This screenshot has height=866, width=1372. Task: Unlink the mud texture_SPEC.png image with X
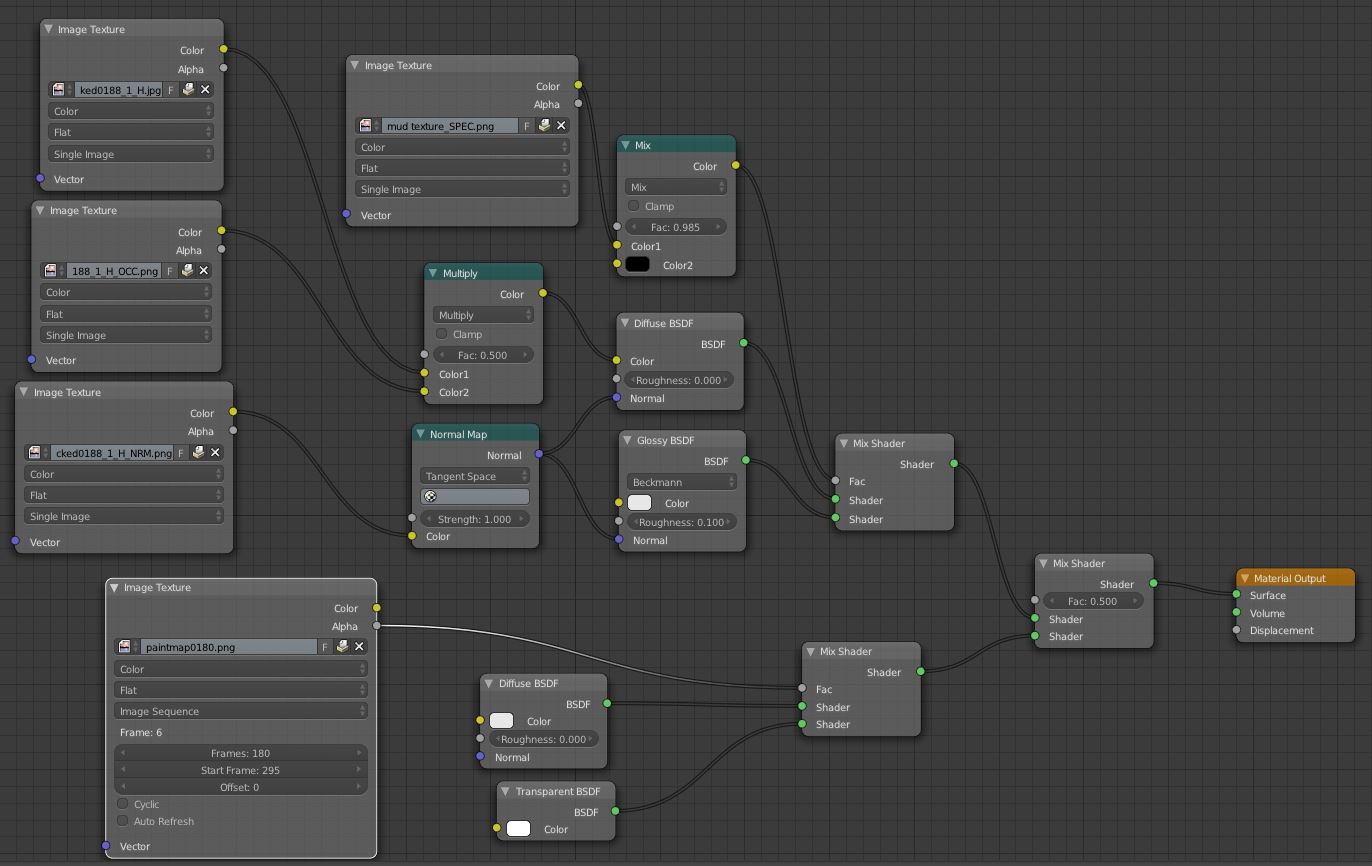coord(561,126)
